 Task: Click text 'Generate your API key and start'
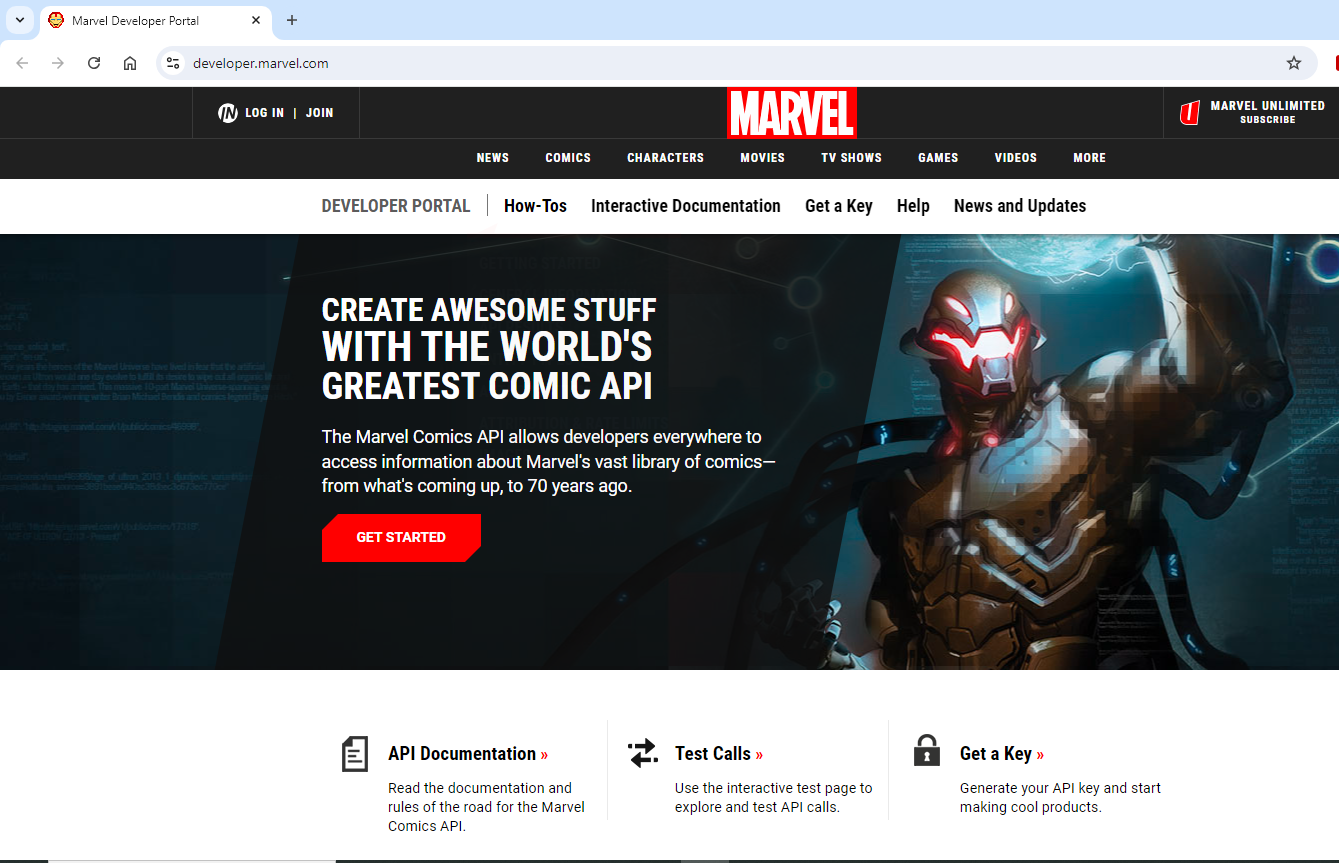[1060, 788]
